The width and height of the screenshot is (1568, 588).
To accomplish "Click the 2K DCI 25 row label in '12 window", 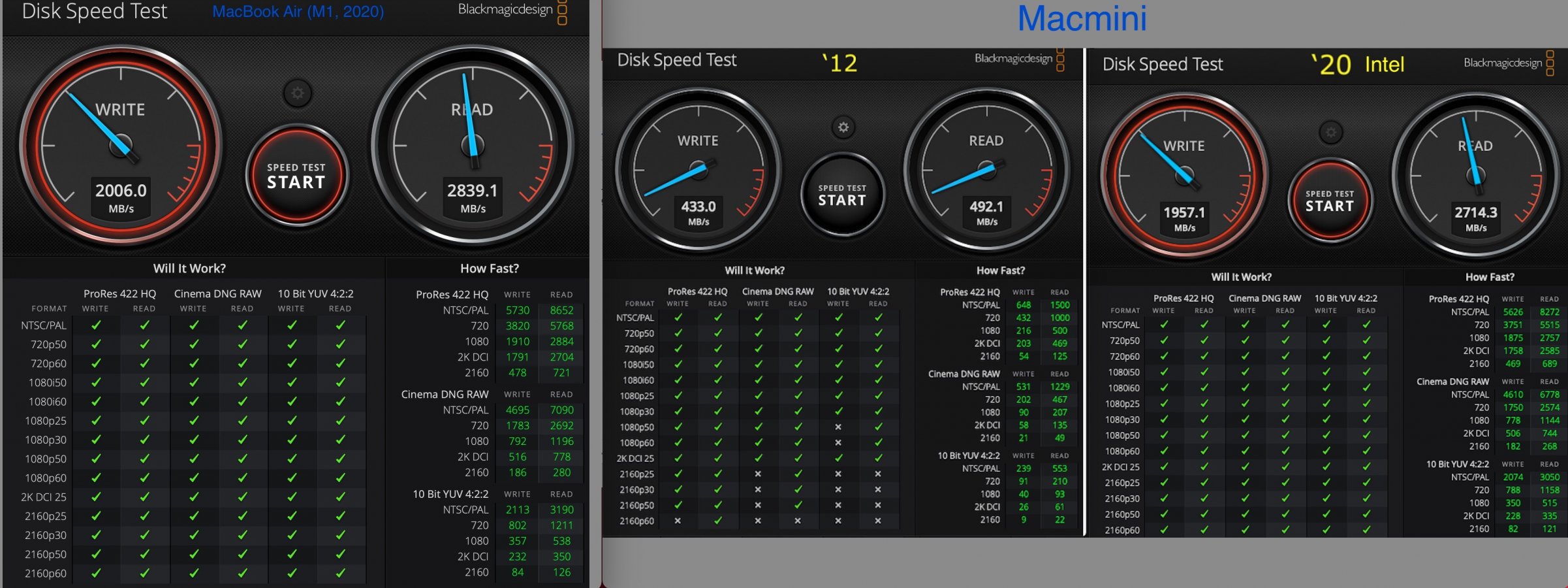I will [635, 459].
